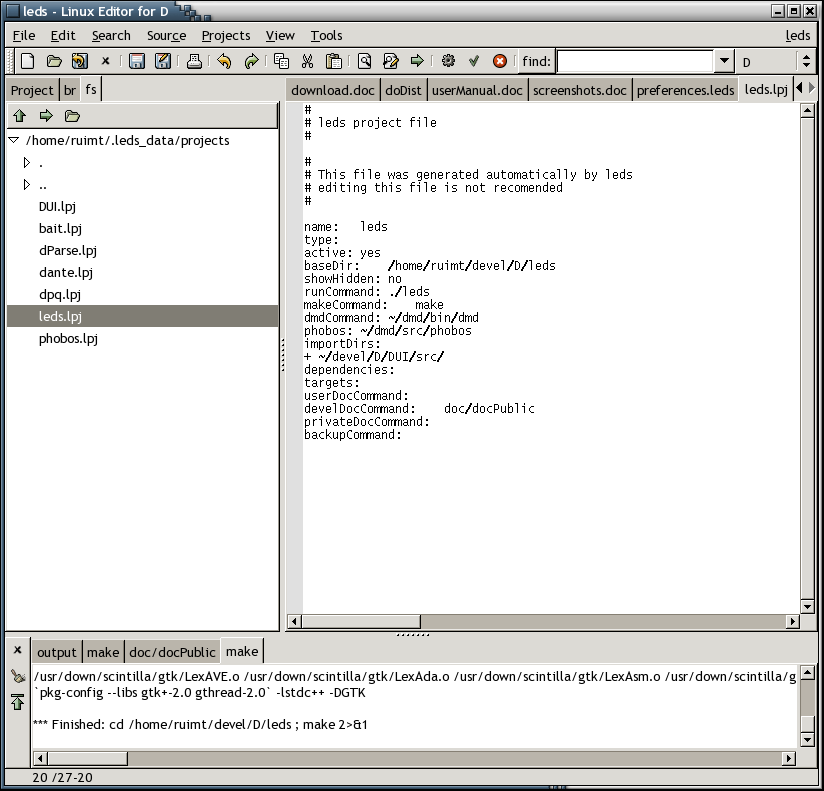Create a new file with the blank page icon

[x=27, y=61]
